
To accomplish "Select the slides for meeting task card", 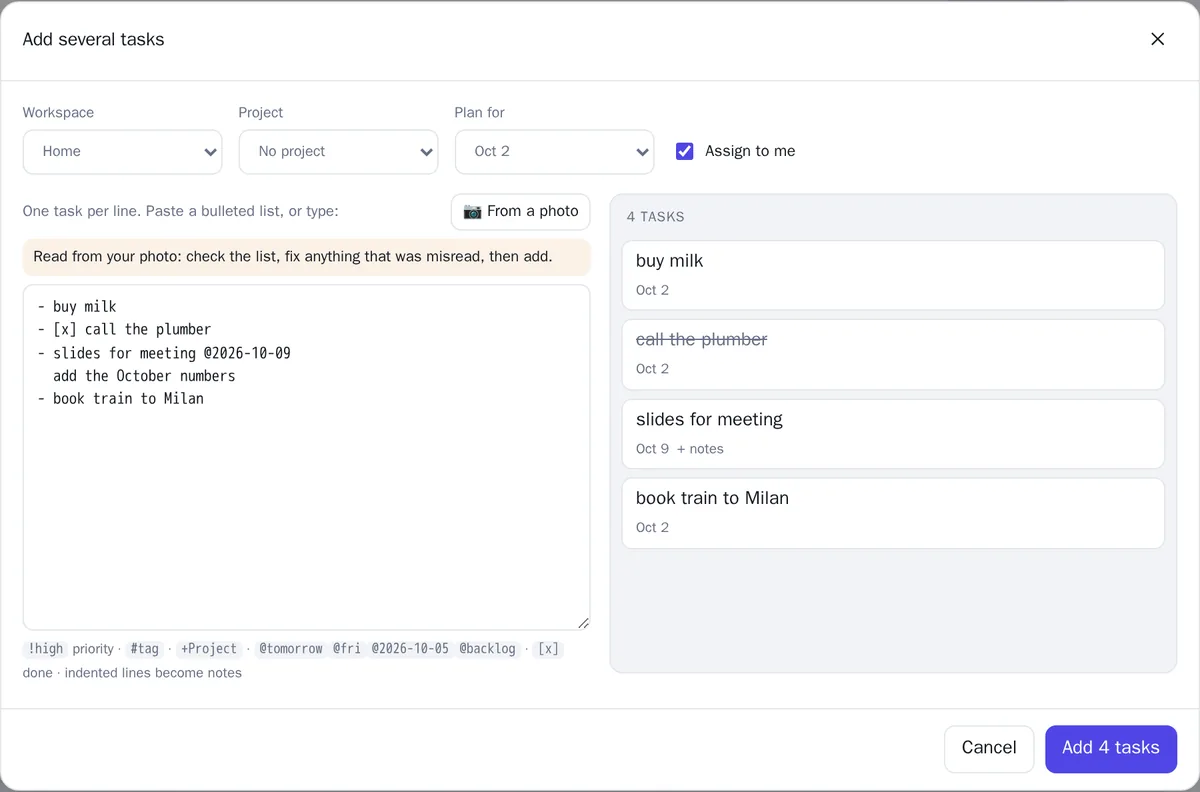I will pos(893,433).
